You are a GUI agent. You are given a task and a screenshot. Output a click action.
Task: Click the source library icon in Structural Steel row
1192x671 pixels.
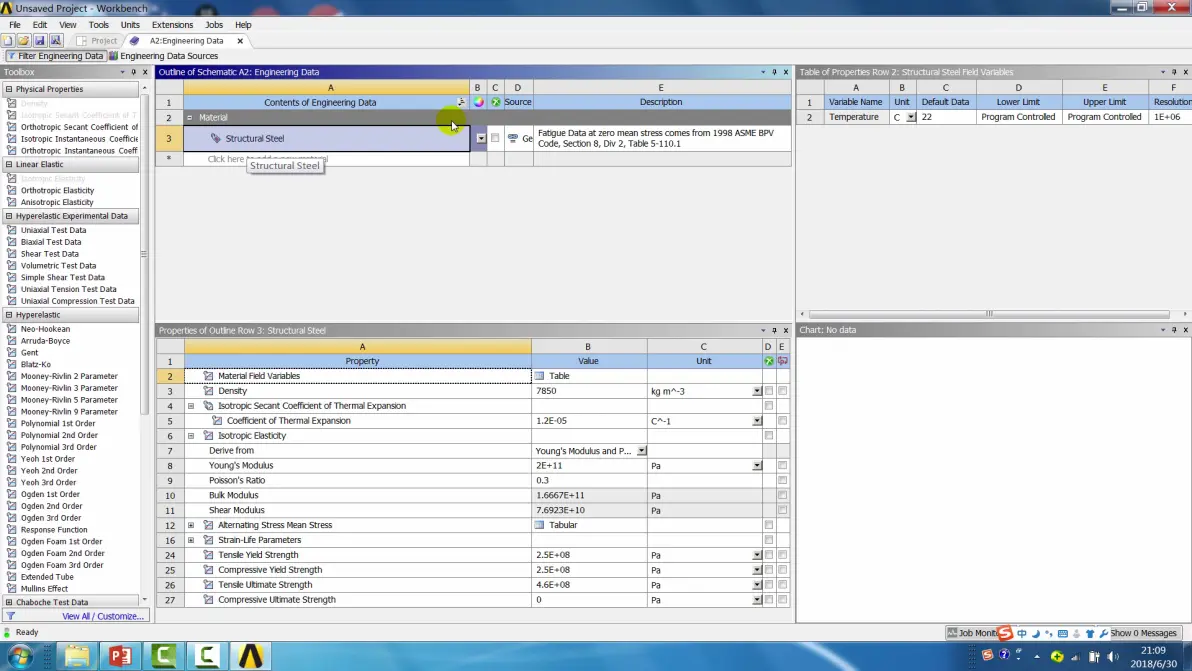pos(512,138)
